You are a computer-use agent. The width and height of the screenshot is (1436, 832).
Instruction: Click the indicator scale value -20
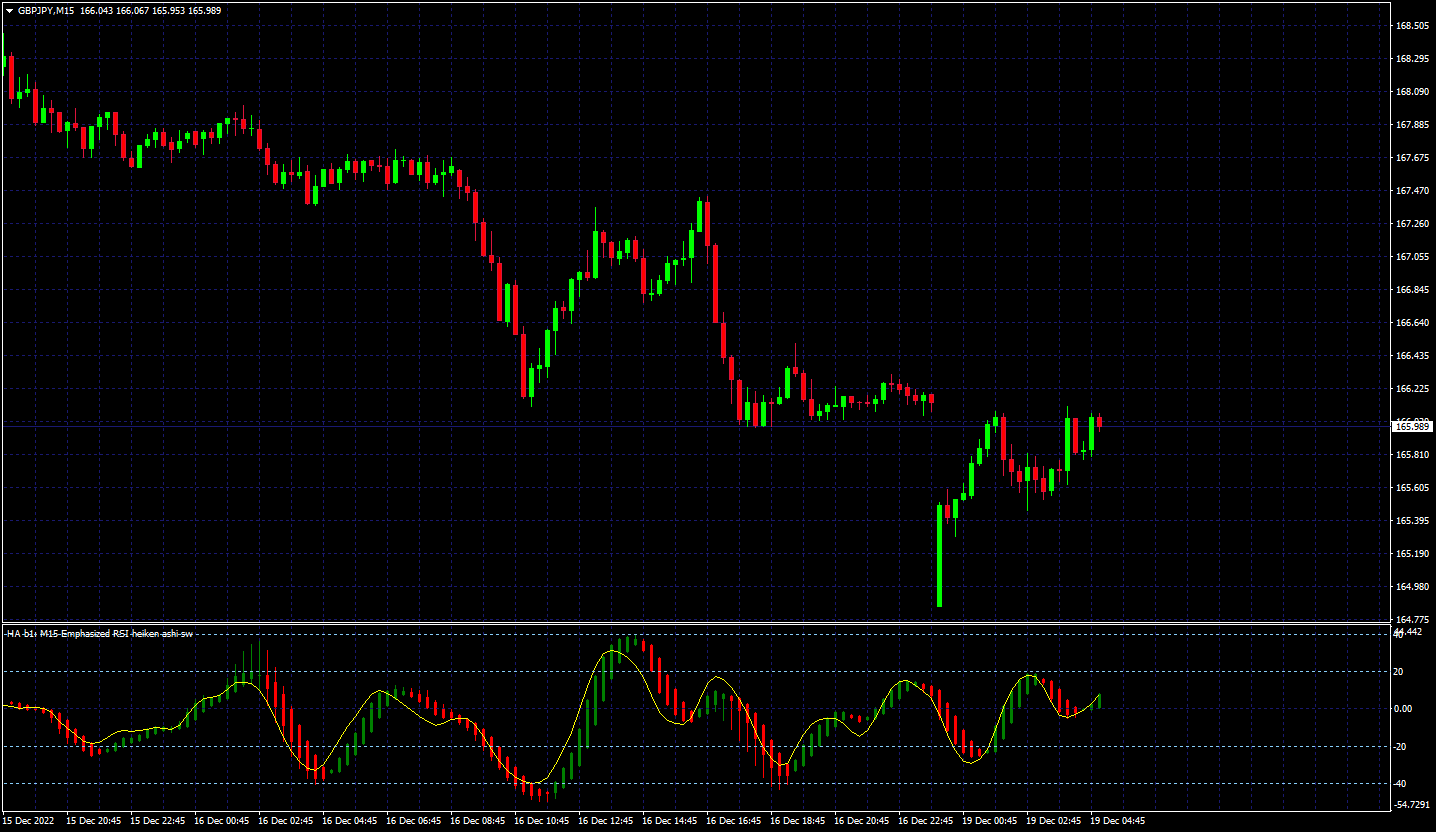coord(1402,747)
